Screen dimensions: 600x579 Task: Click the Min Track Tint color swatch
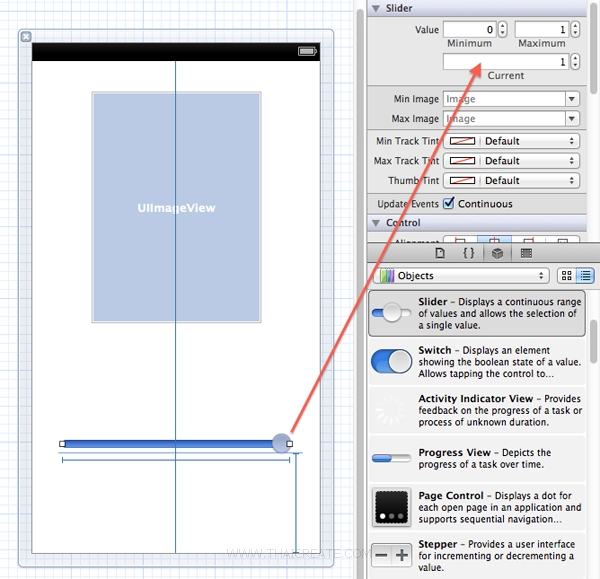coord(462,141)
